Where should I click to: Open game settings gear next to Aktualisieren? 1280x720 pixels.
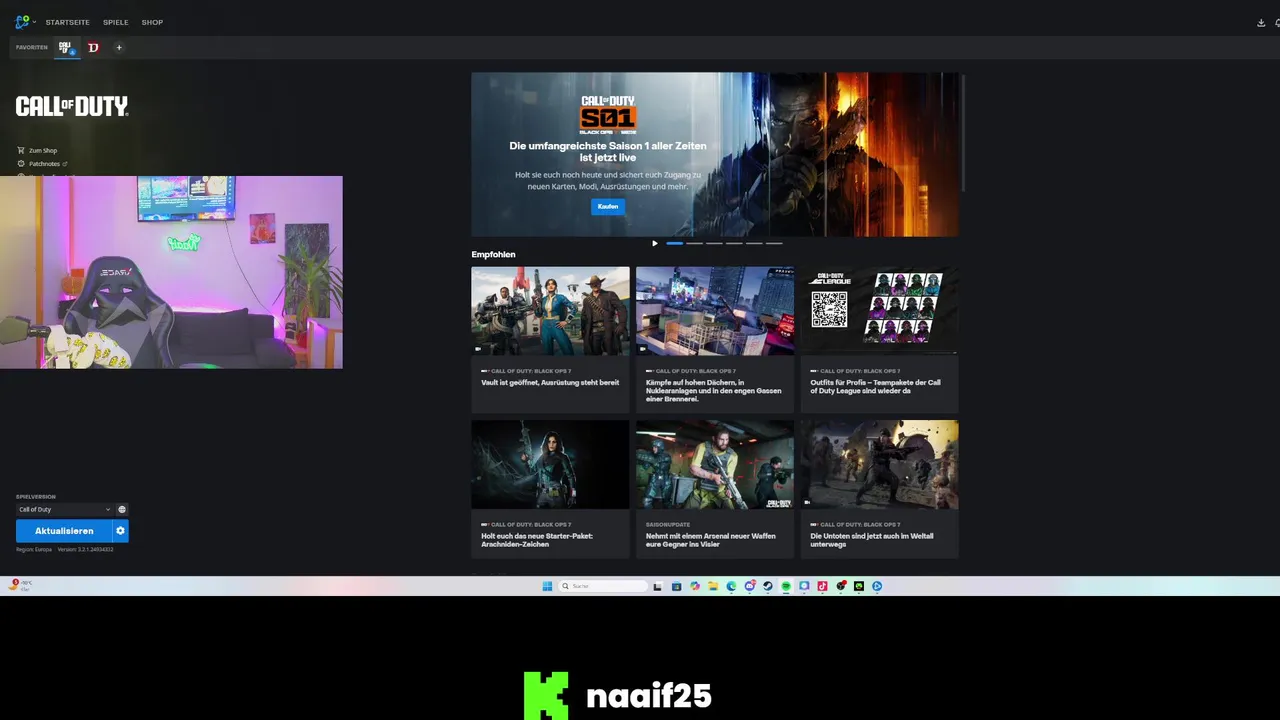pyautogui.click(x=121, y=531)
